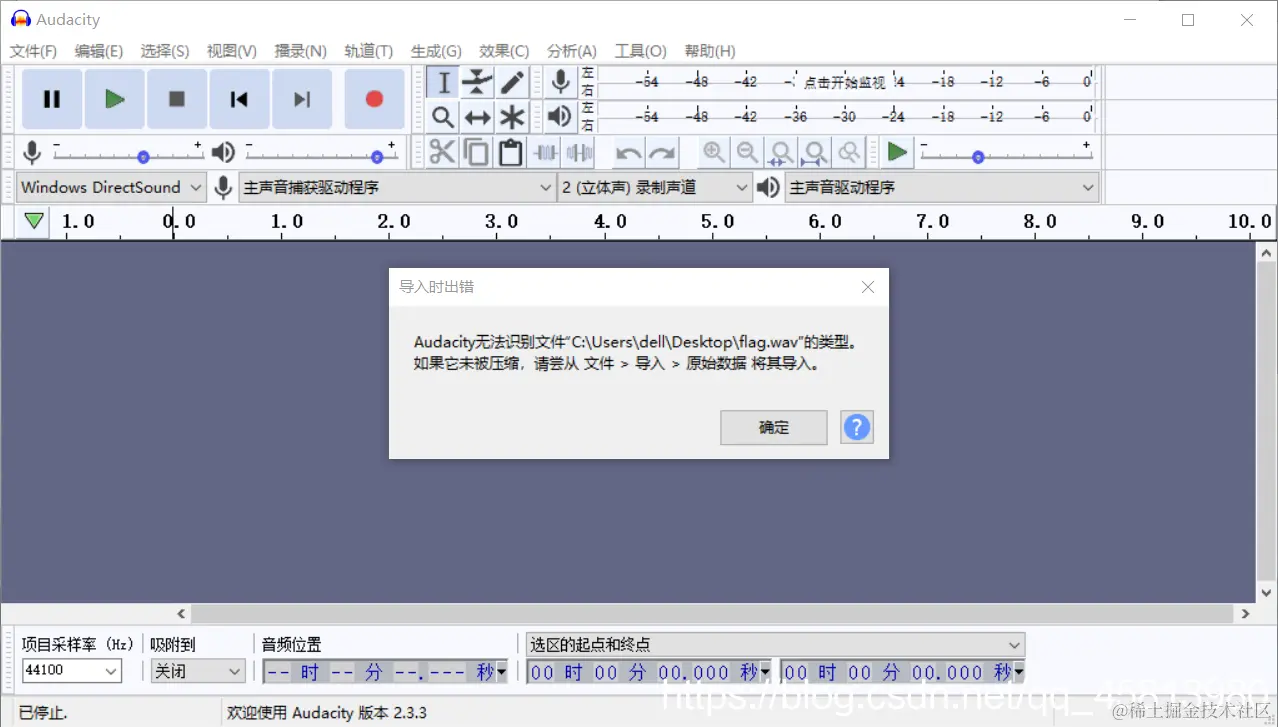Screen dimensions: 1278x727
Task: Skip to end of project
Action: coord(302,99)
